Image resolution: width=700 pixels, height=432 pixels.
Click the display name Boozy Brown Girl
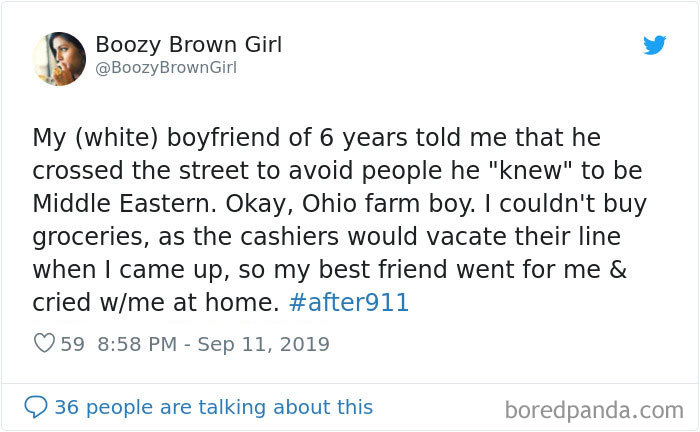188,45
